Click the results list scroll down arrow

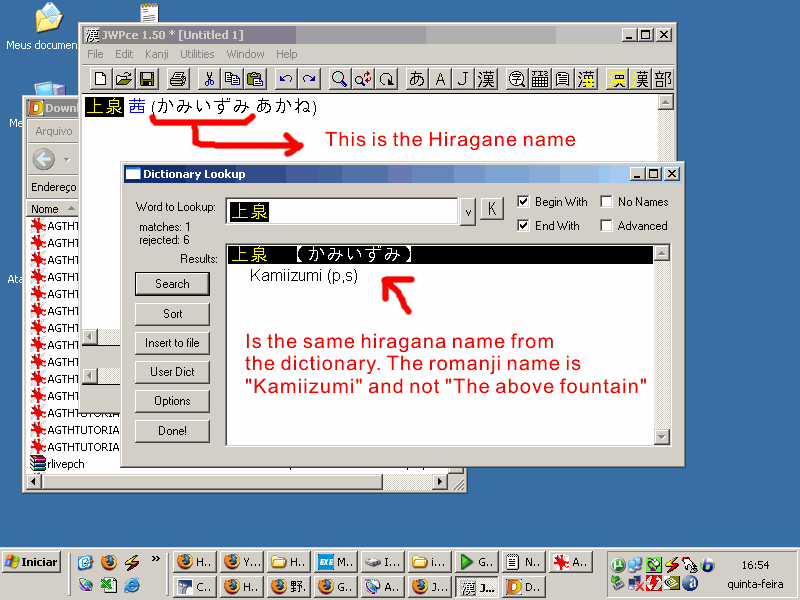tap(662, 437)
